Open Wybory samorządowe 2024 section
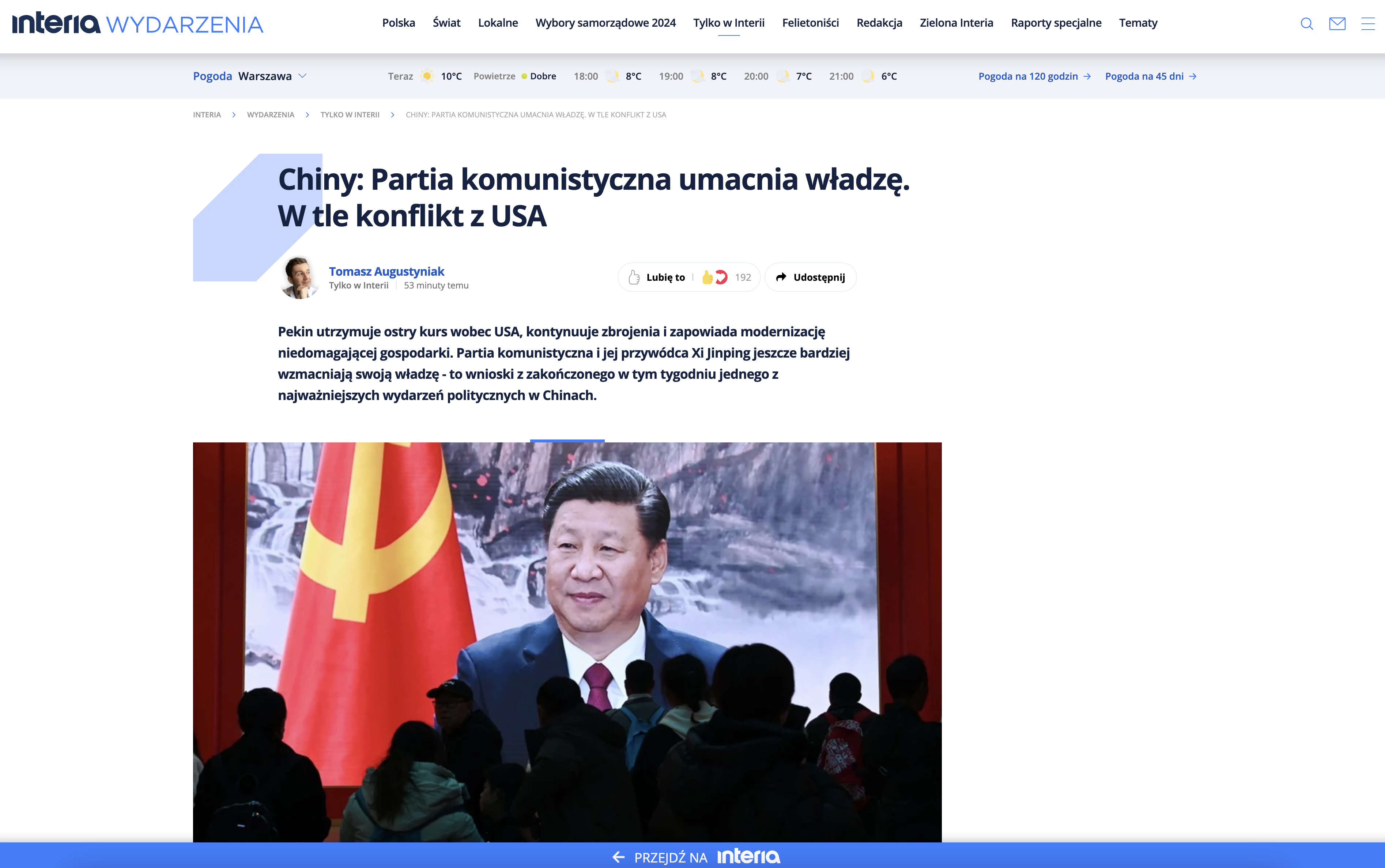The image size is (1385, 868). click(x=605, y=23)
